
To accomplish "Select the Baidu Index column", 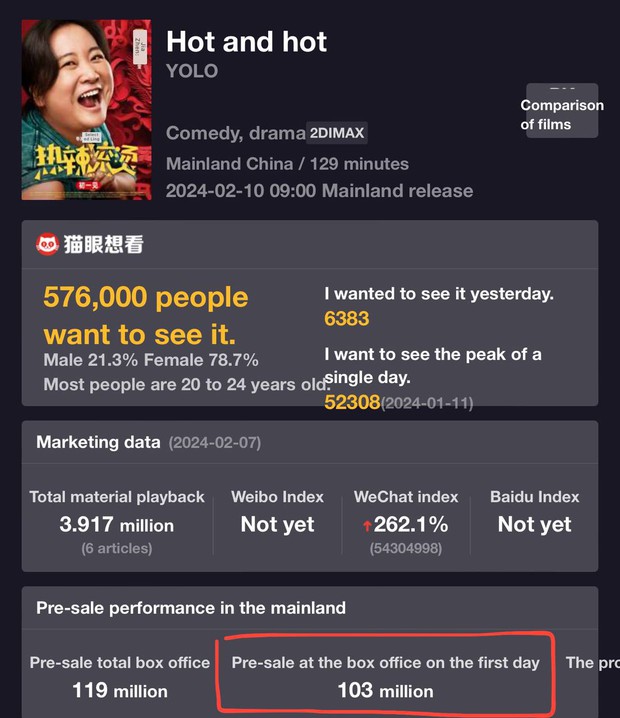I will (534, 514).
